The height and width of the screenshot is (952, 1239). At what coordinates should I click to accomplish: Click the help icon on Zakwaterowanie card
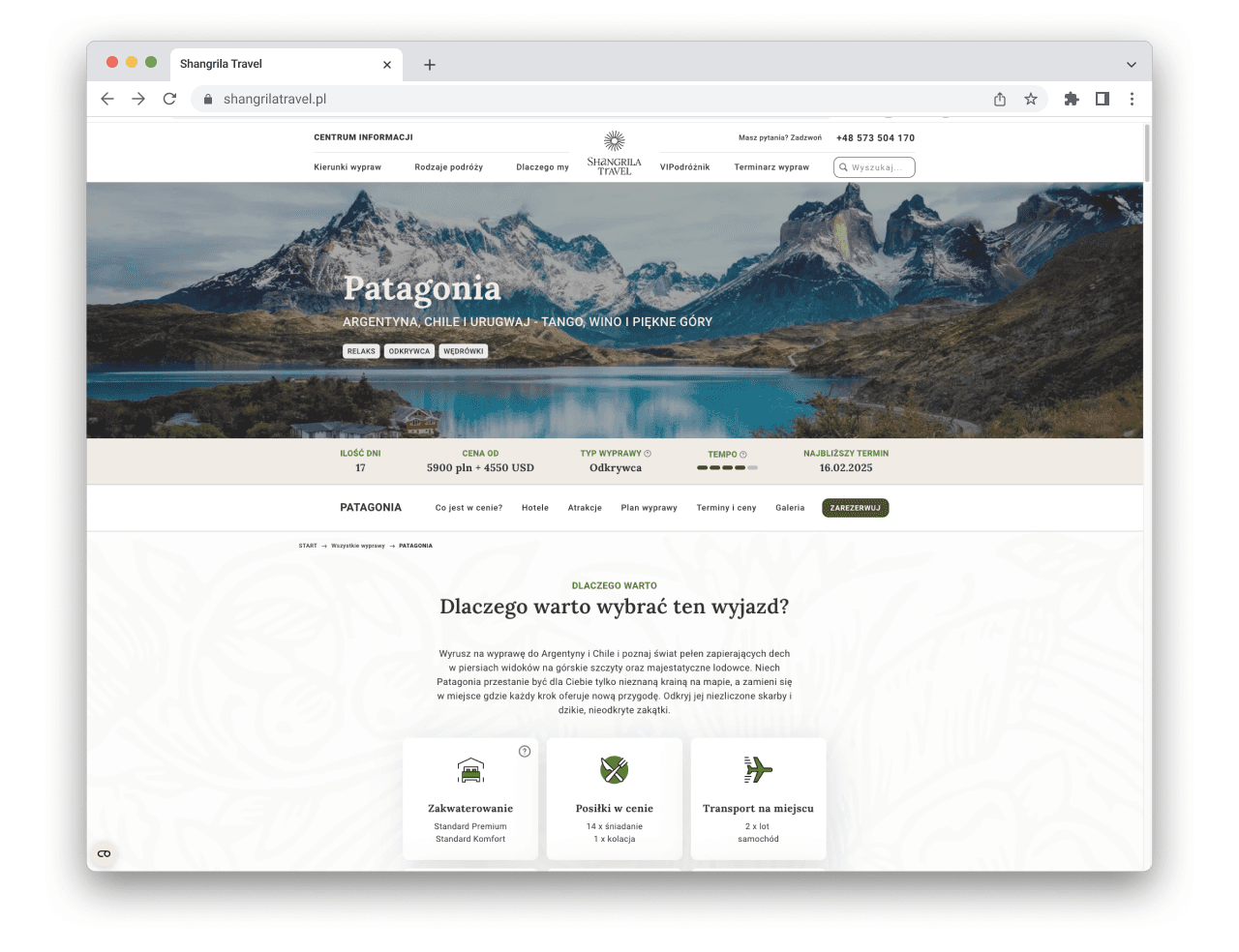coord(525,751)
